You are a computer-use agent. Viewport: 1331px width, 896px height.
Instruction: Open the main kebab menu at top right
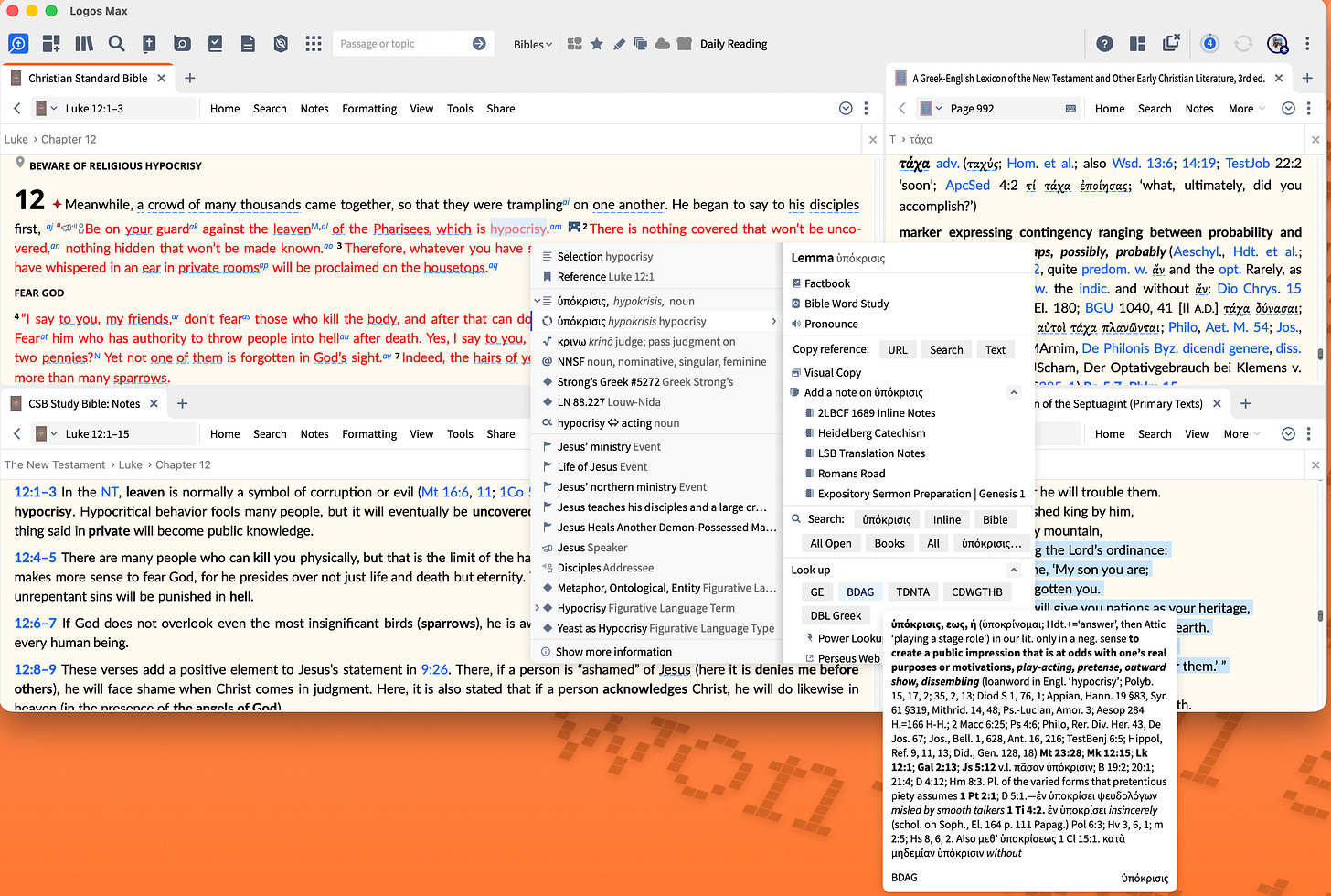point(1307,43)
